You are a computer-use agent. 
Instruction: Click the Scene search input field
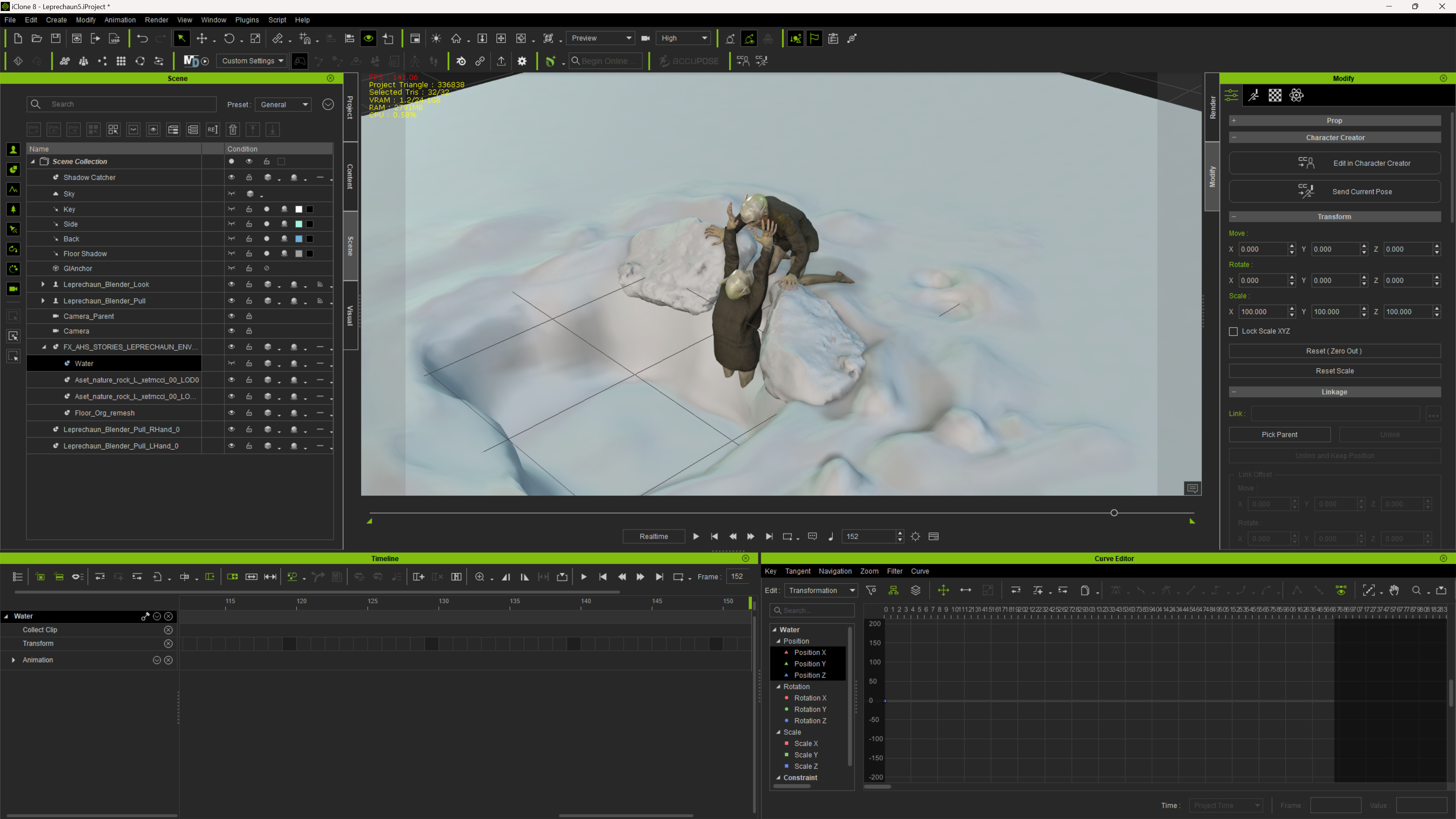[x=121, y=104]
